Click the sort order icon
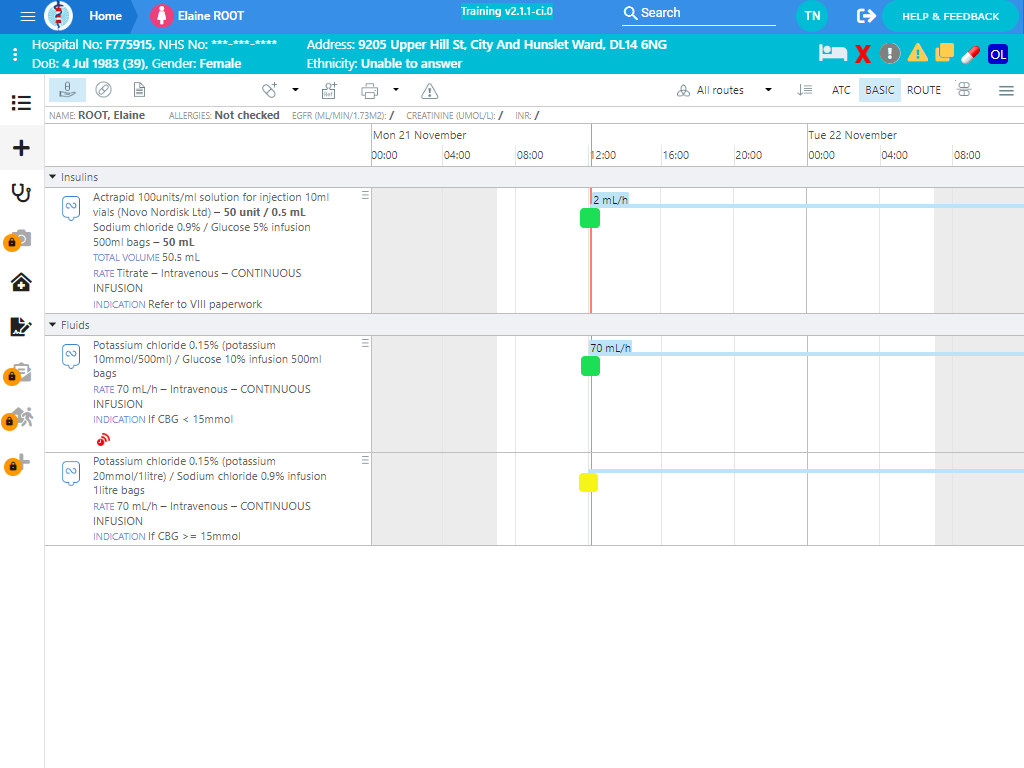The height and width of the screenshot is (768, 1024). (x=805, y=90)
